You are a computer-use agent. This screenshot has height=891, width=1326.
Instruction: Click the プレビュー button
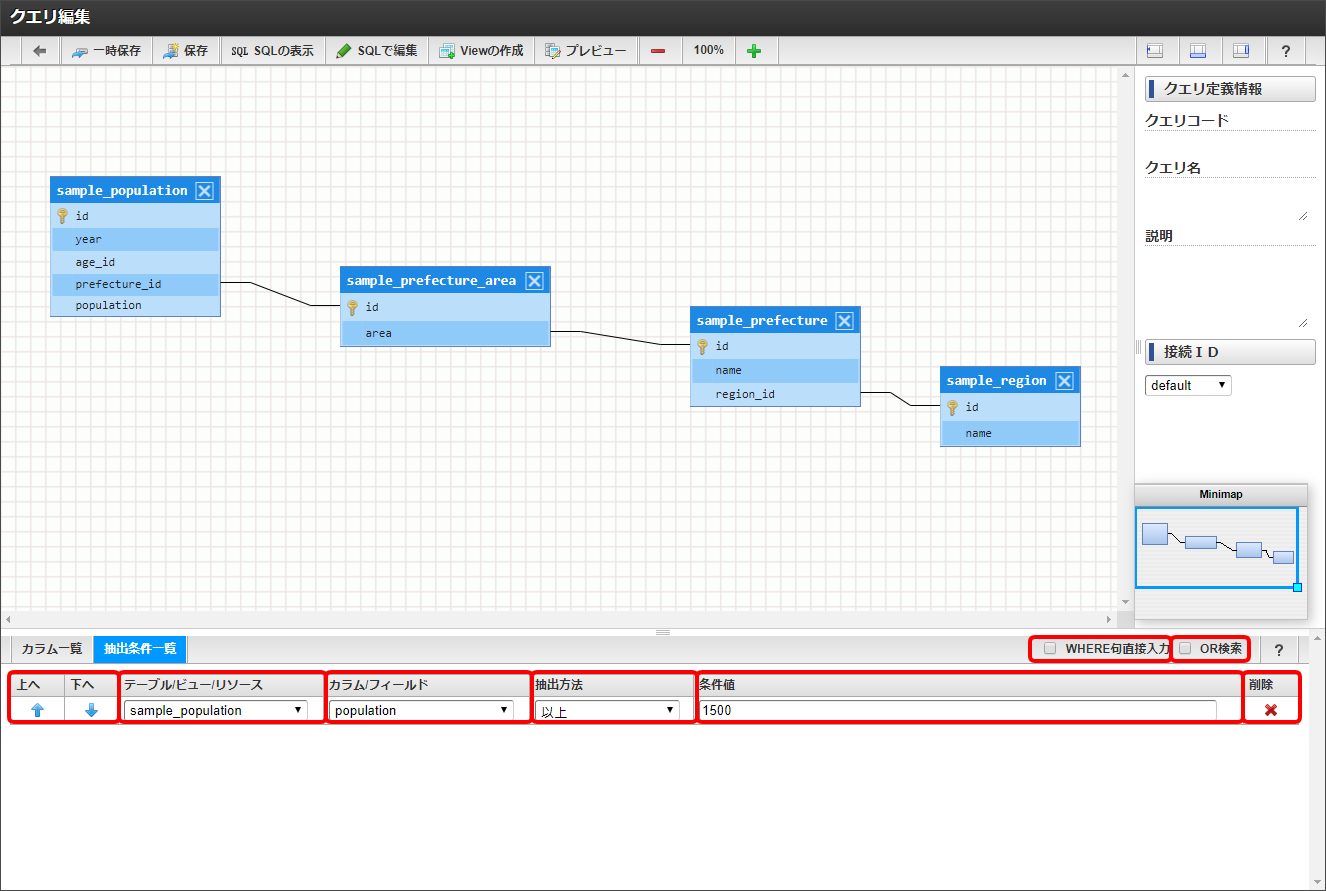586,51
